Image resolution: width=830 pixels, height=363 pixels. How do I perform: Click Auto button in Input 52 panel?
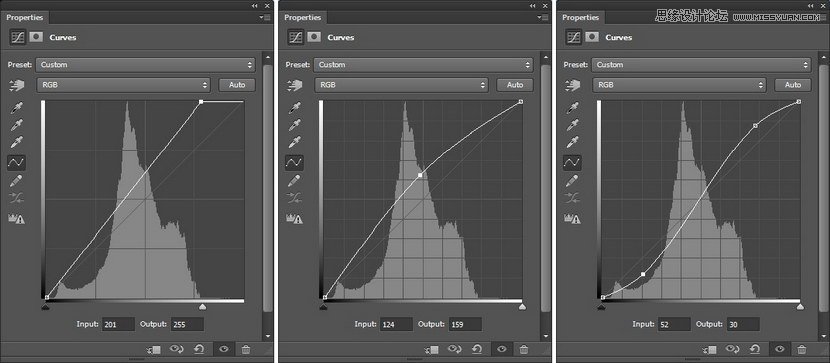[793, 85]
